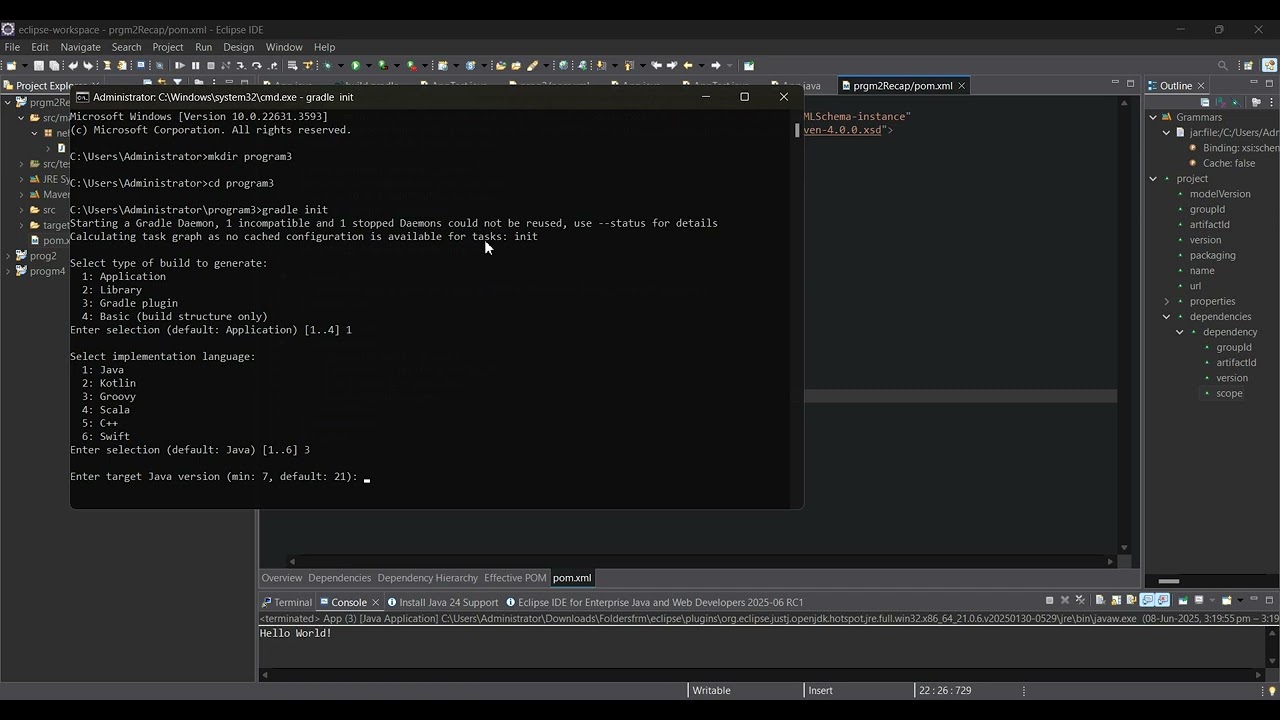Click the Insert status bar entry
This screenshot has width=1280, height=720.
[x=820, y=691]
